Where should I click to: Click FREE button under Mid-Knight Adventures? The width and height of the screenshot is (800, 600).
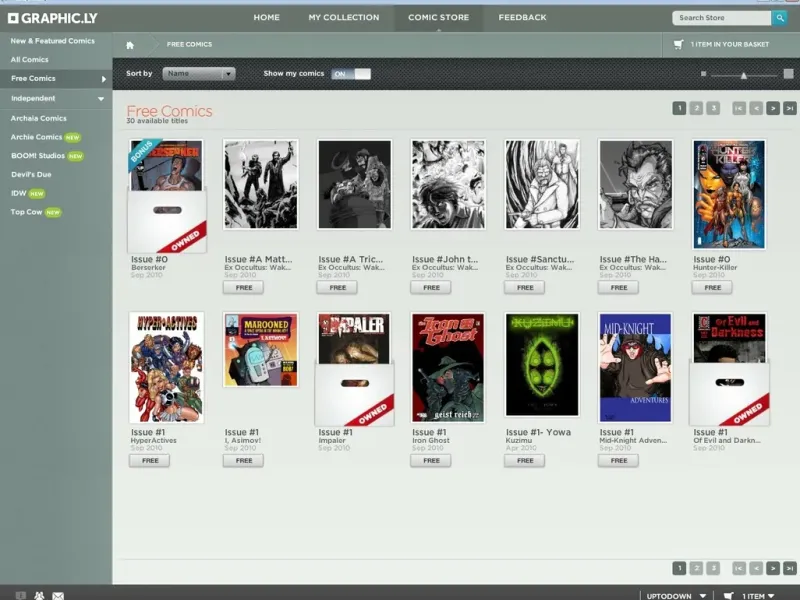tap(618, 461)
